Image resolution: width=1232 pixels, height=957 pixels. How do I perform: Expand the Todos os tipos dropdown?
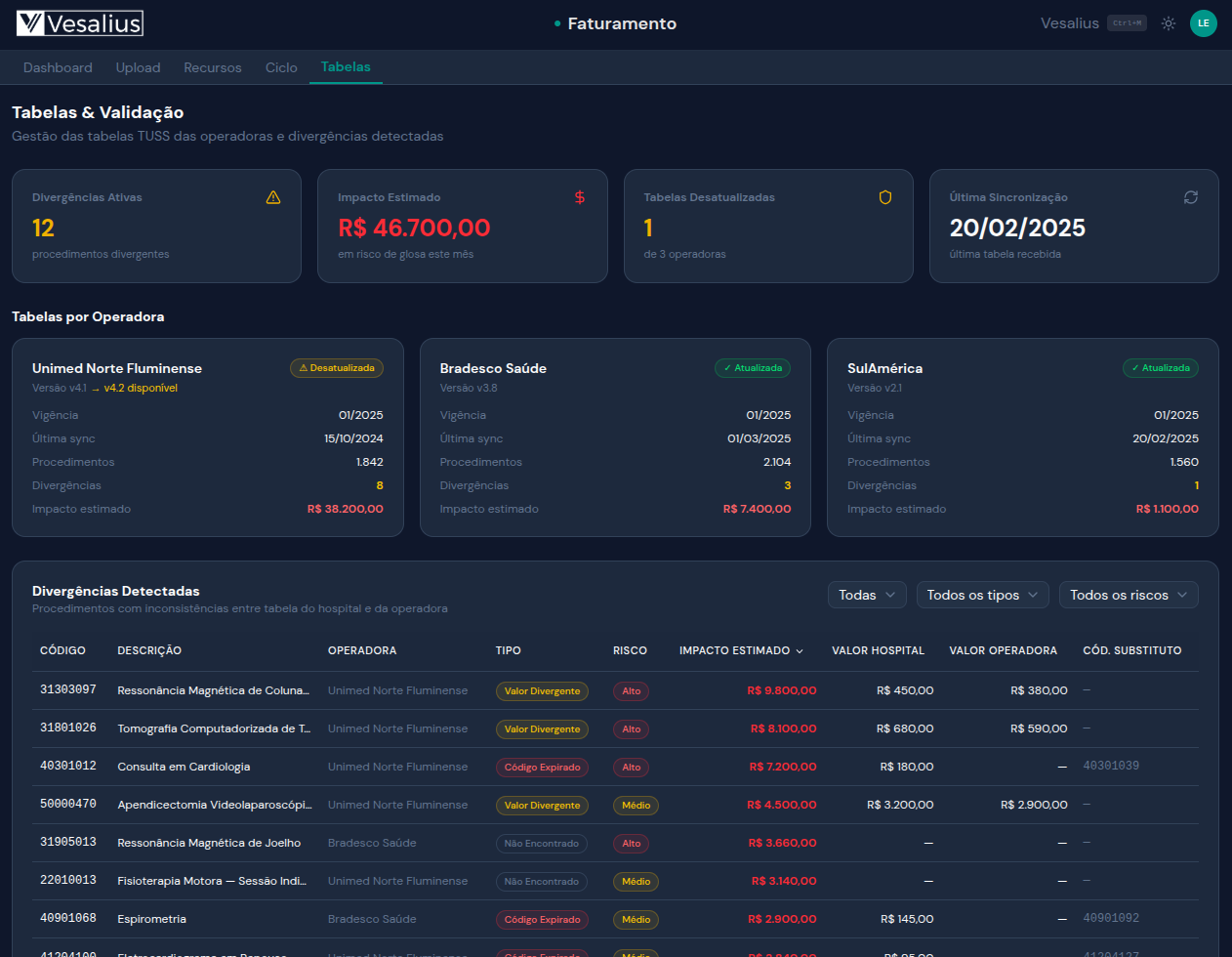coord(982,595)
